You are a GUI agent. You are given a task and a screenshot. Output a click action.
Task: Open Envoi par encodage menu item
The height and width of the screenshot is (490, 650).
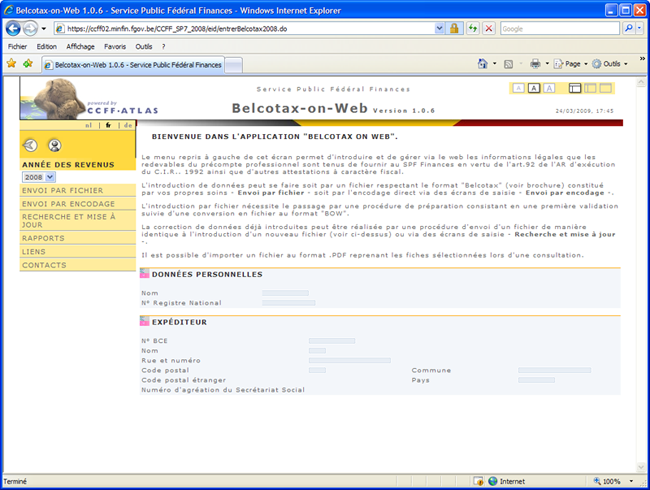(x=78, y=204)
